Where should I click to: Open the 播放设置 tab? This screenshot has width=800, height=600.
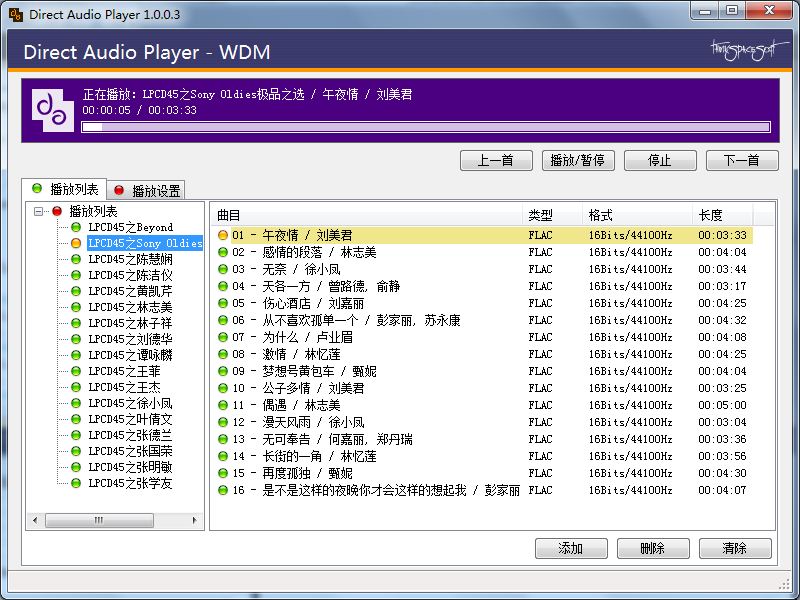[146, 191]
